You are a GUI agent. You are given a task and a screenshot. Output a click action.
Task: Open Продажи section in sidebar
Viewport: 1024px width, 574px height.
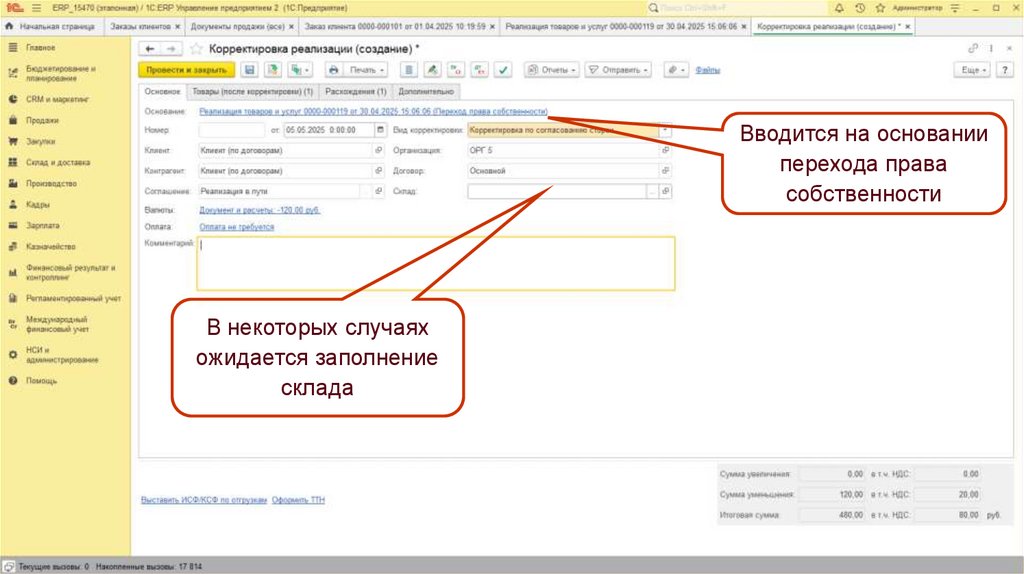[x=42, y=120]
